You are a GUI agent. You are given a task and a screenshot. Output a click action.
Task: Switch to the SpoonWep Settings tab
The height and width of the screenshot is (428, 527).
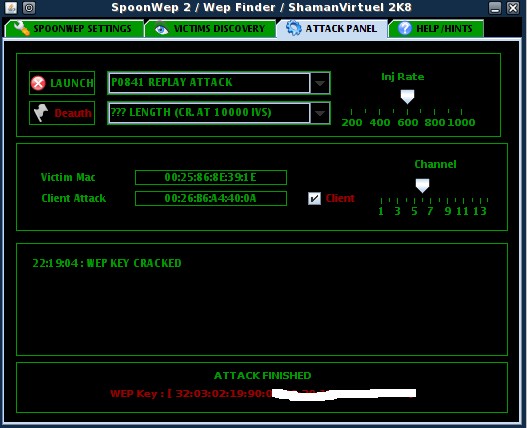(74, 29)
